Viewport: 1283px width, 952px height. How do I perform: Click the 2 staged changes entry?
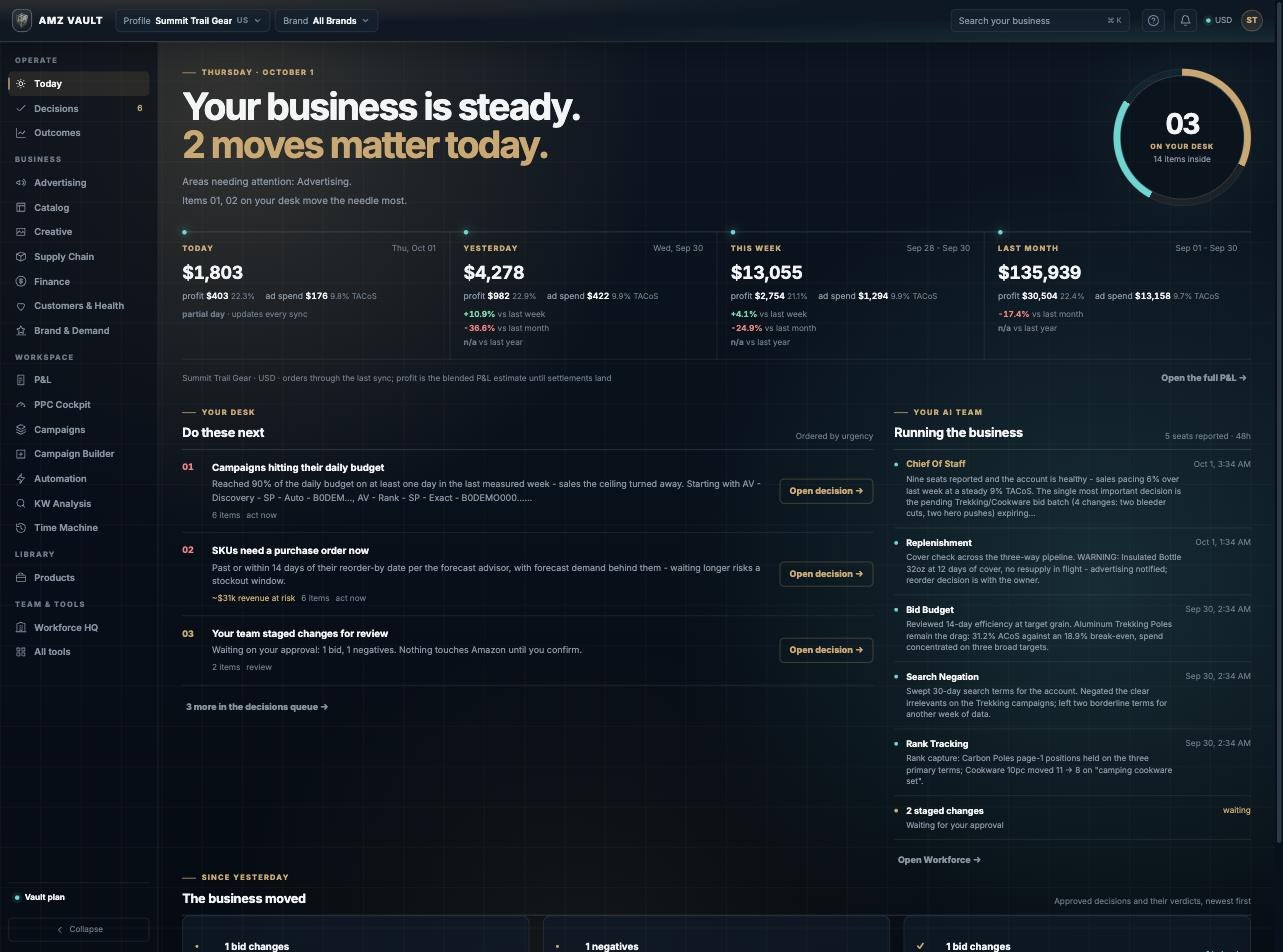coord(1072,818)
